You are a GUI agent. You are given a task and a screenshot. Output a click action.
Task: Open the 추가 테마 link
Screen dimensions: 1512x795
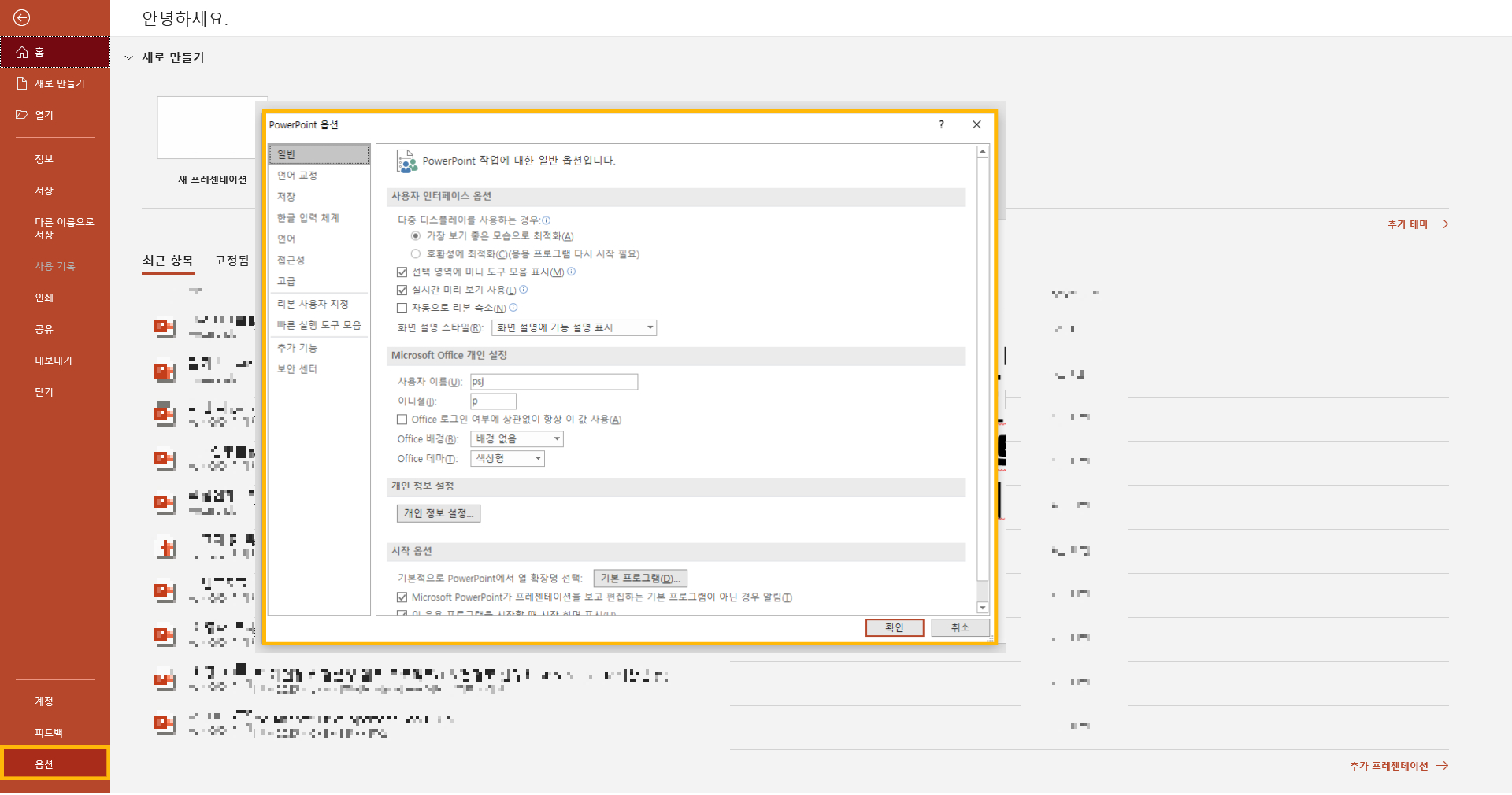point(1417,224)
